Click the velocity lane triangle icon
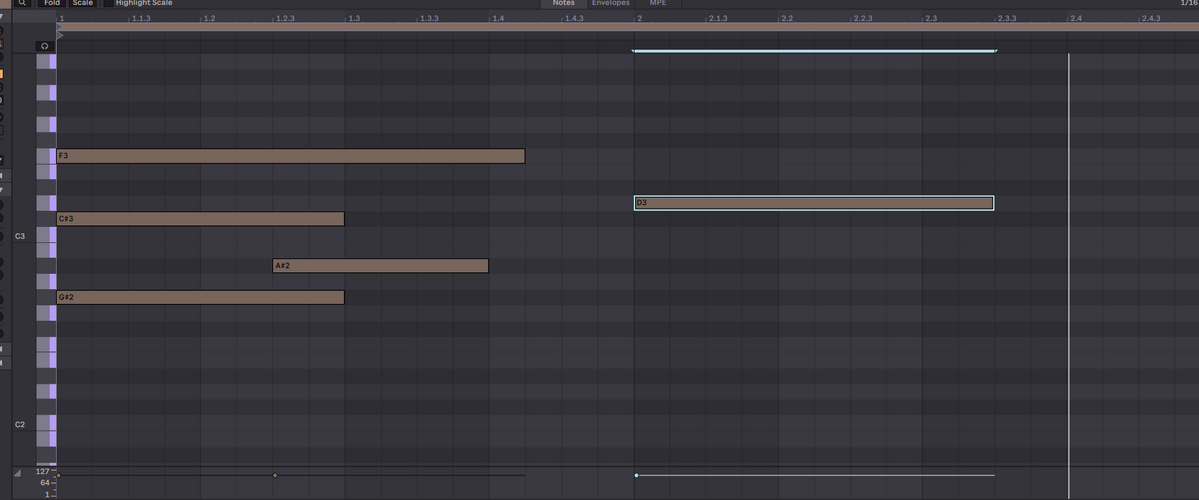 tap(18, 474)
